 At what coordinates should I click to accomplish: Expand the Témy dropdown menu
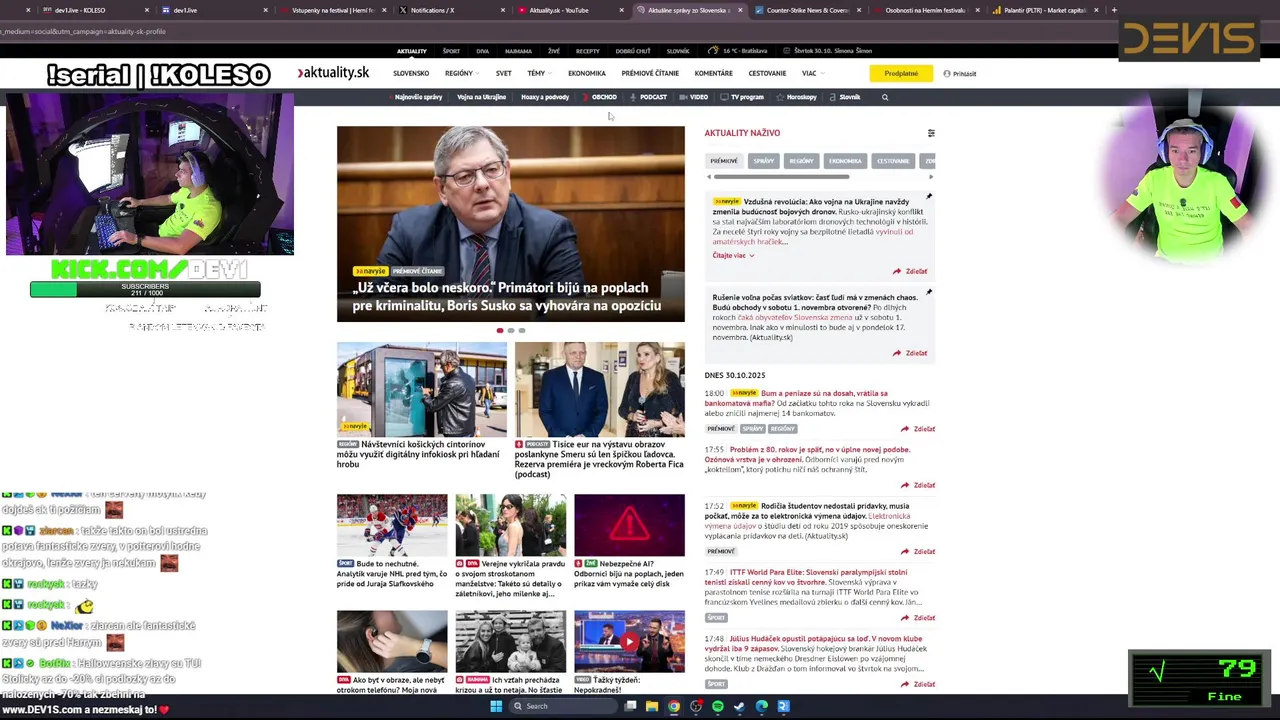[x=538, y=73]
